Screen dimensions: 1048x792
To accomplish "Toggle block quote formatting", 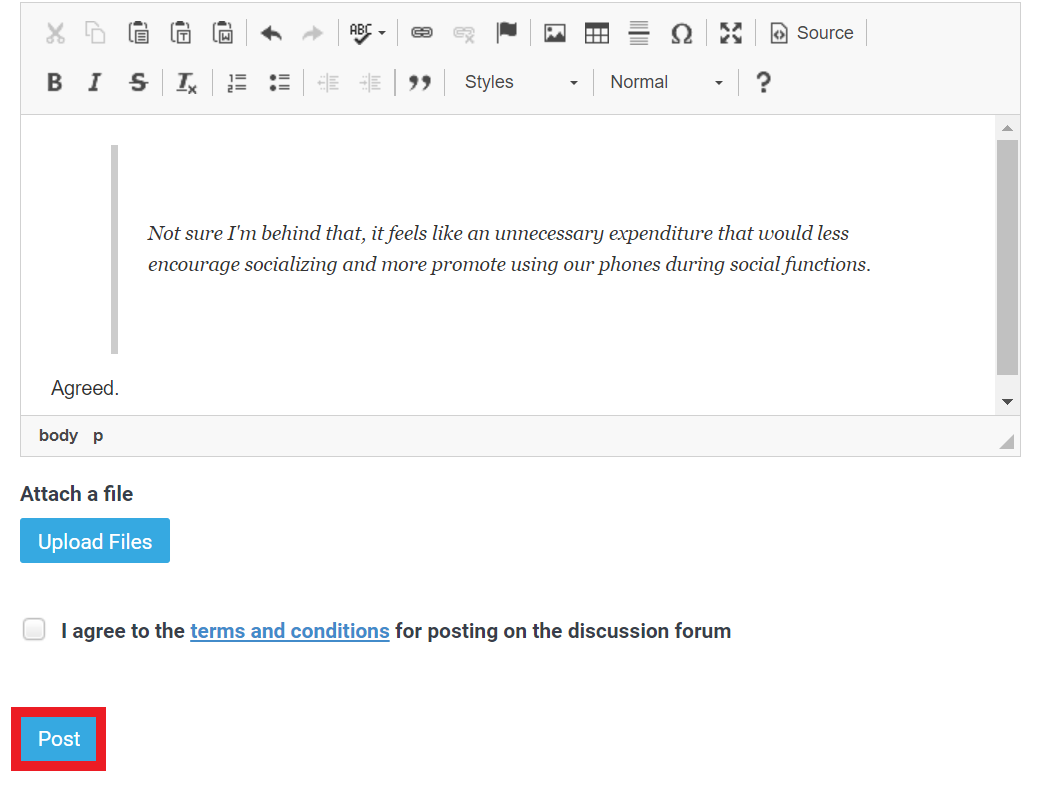I will pyautogui.click(x=420, y=82).
